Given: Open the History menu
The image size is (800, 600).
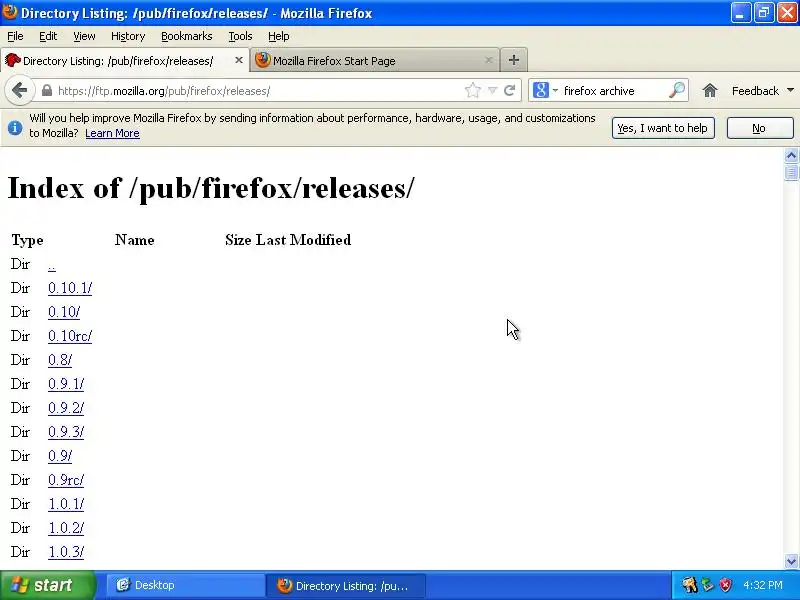Looking at the screenshot, I should (128, 36).
